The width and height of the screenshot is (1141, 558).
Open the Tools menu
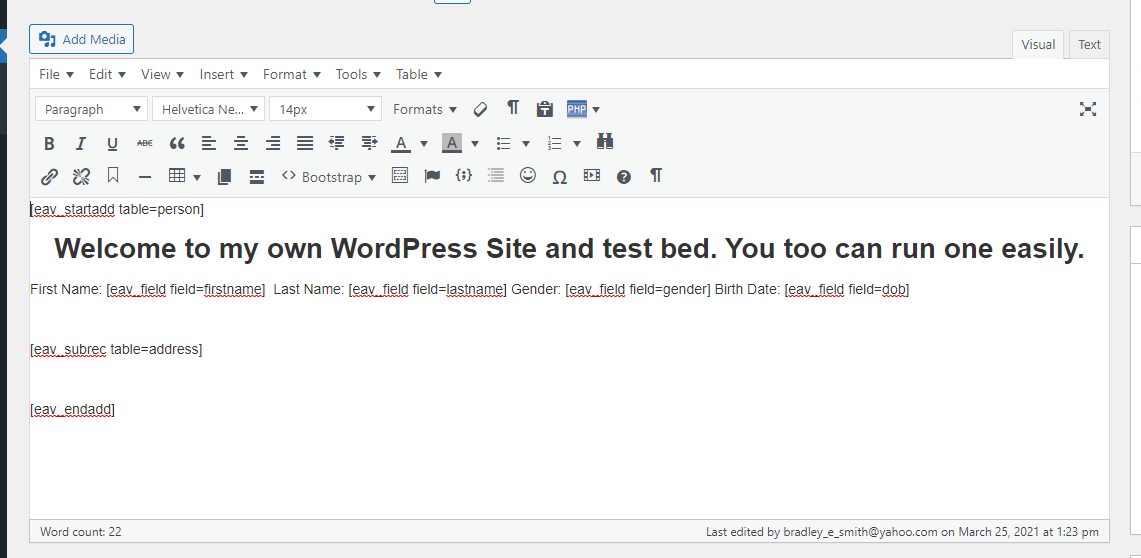click(x=358, y=74)
